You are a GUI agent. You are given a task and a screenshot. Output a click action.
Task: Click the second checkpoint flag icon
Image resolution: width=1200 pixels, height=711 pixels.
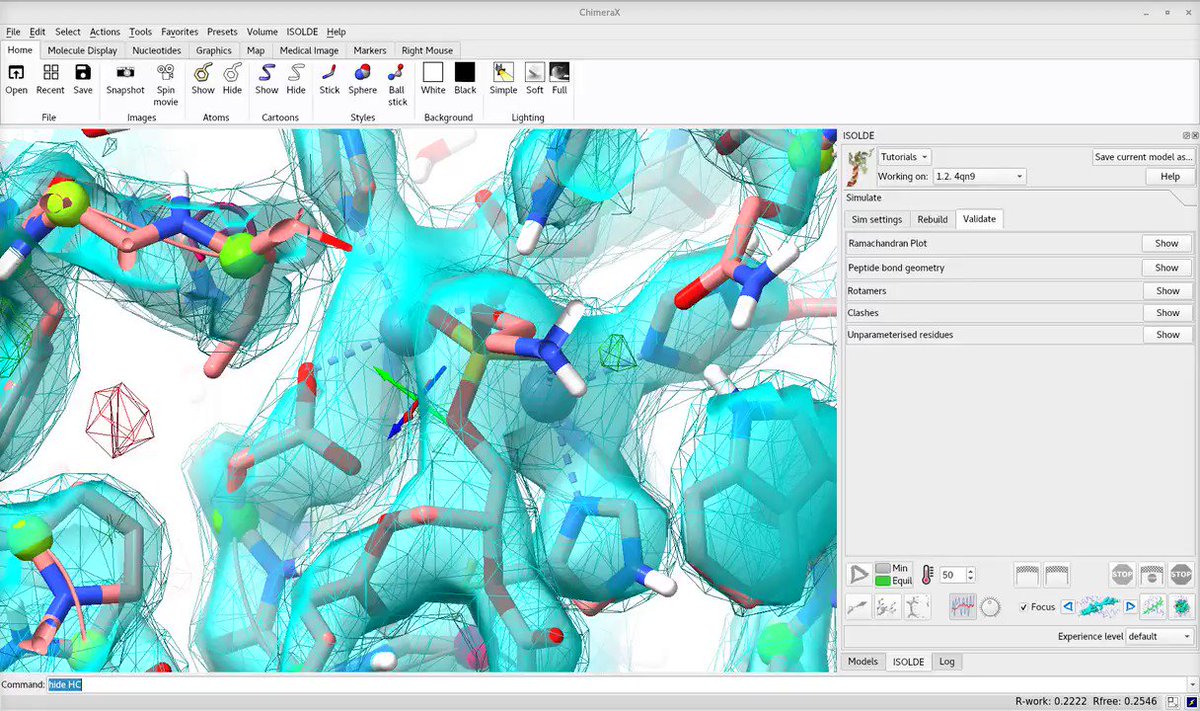point(1057,575)
